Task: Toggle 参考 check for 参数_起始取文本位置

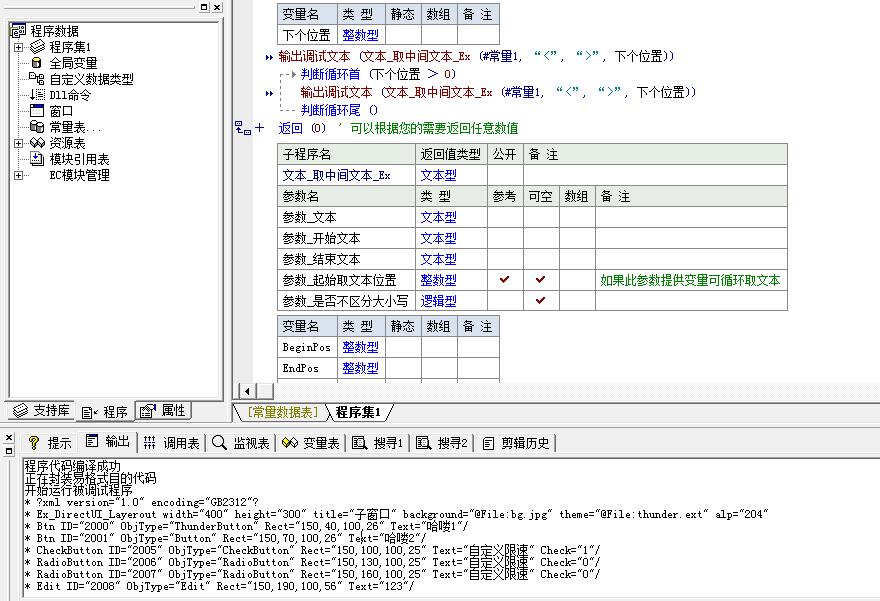Action: (505, 279)
